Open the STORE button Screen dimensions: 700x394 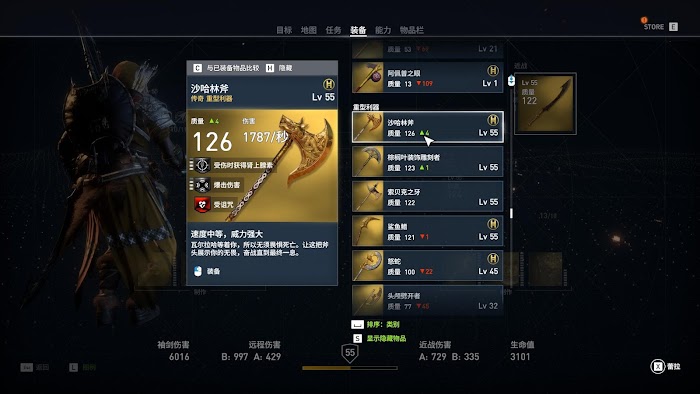(660, 26)
